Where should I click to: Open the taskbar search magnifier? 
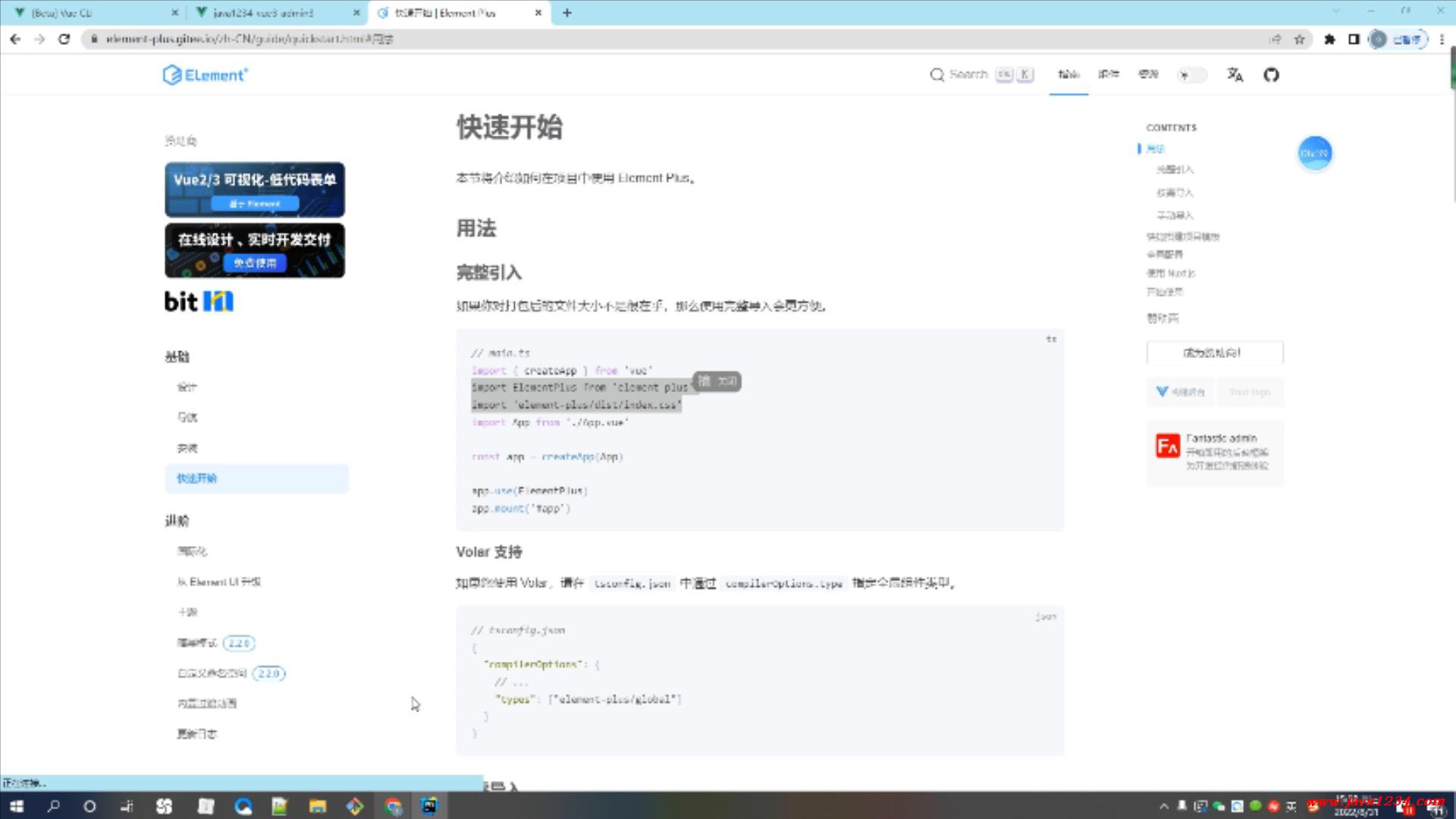click(x=53, y=806)
